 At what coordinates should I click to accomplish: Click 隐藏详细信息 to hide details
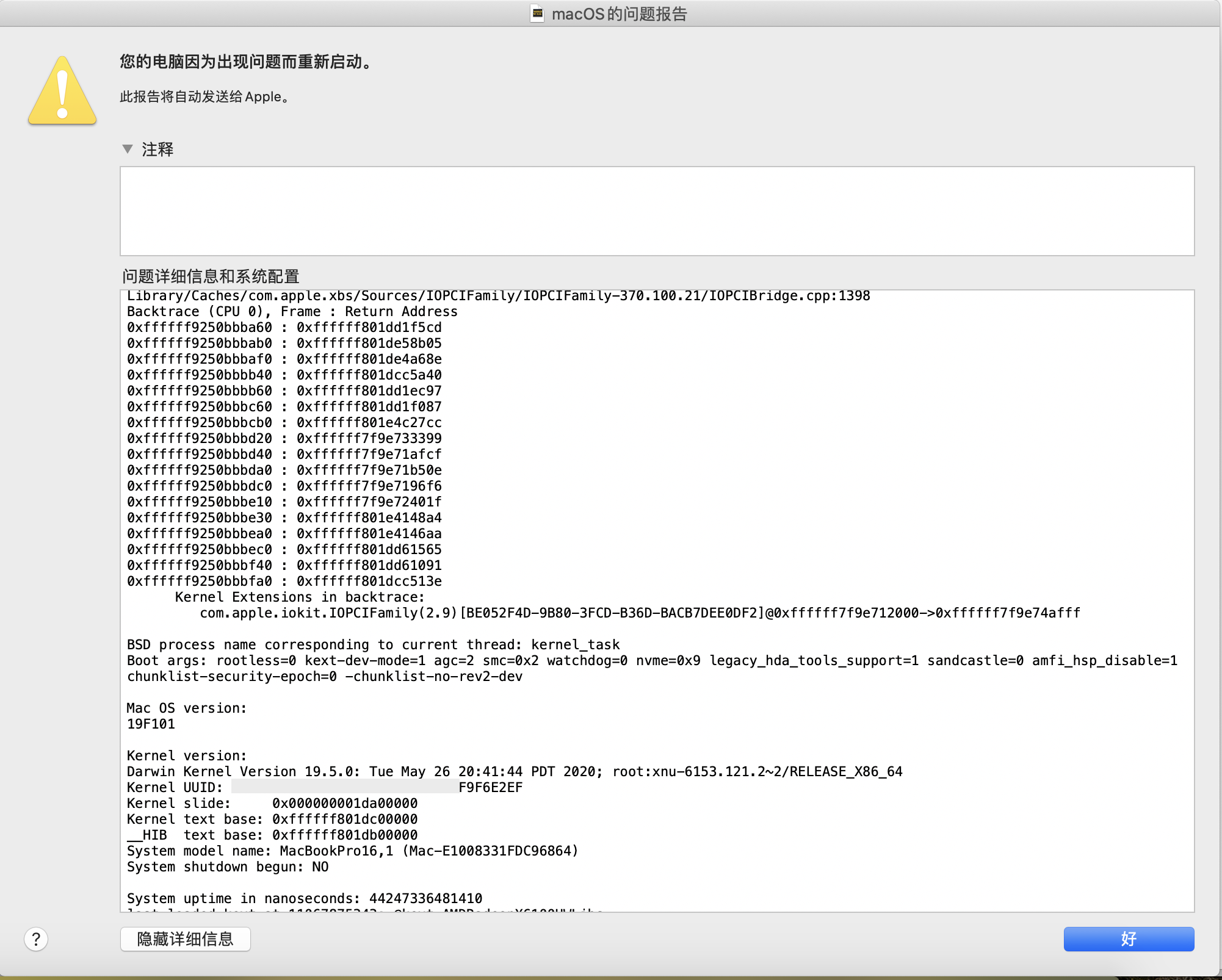[185, 939]
